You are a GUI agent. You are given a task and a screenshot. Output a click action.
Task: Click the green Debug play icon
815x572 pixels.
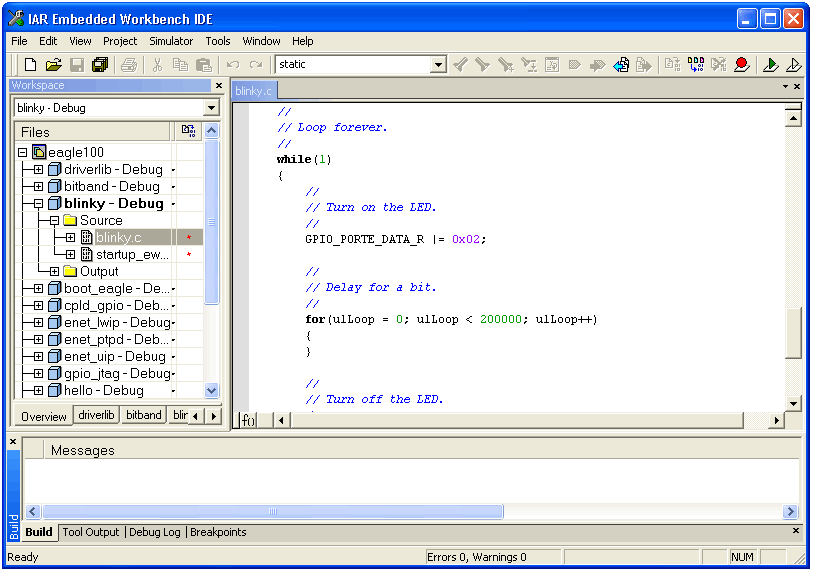771,65
